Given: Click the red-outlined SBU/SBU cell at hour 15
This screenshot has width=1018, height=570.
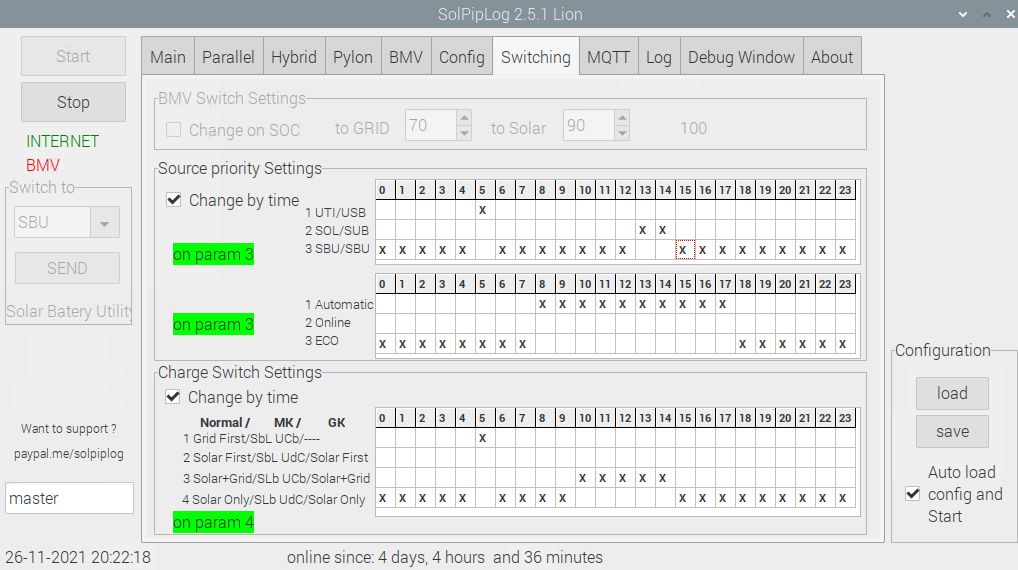Looking at the screenshot, I should (685, 250).
